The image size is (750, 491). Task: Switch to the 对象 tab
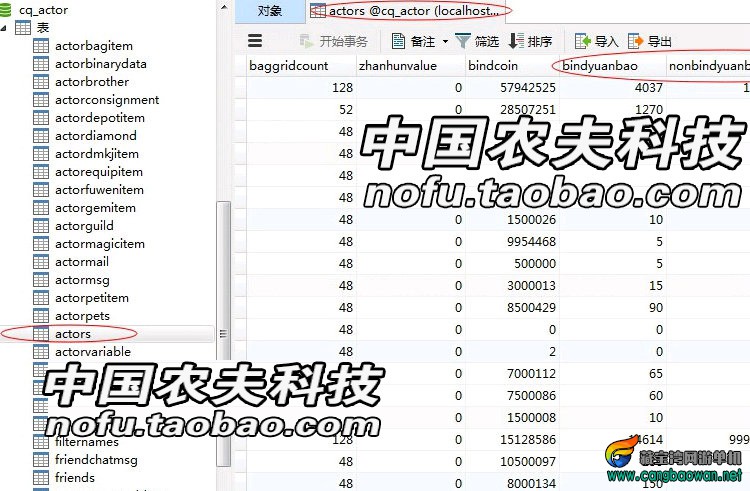pyautogui.click(x=270, y=11)
